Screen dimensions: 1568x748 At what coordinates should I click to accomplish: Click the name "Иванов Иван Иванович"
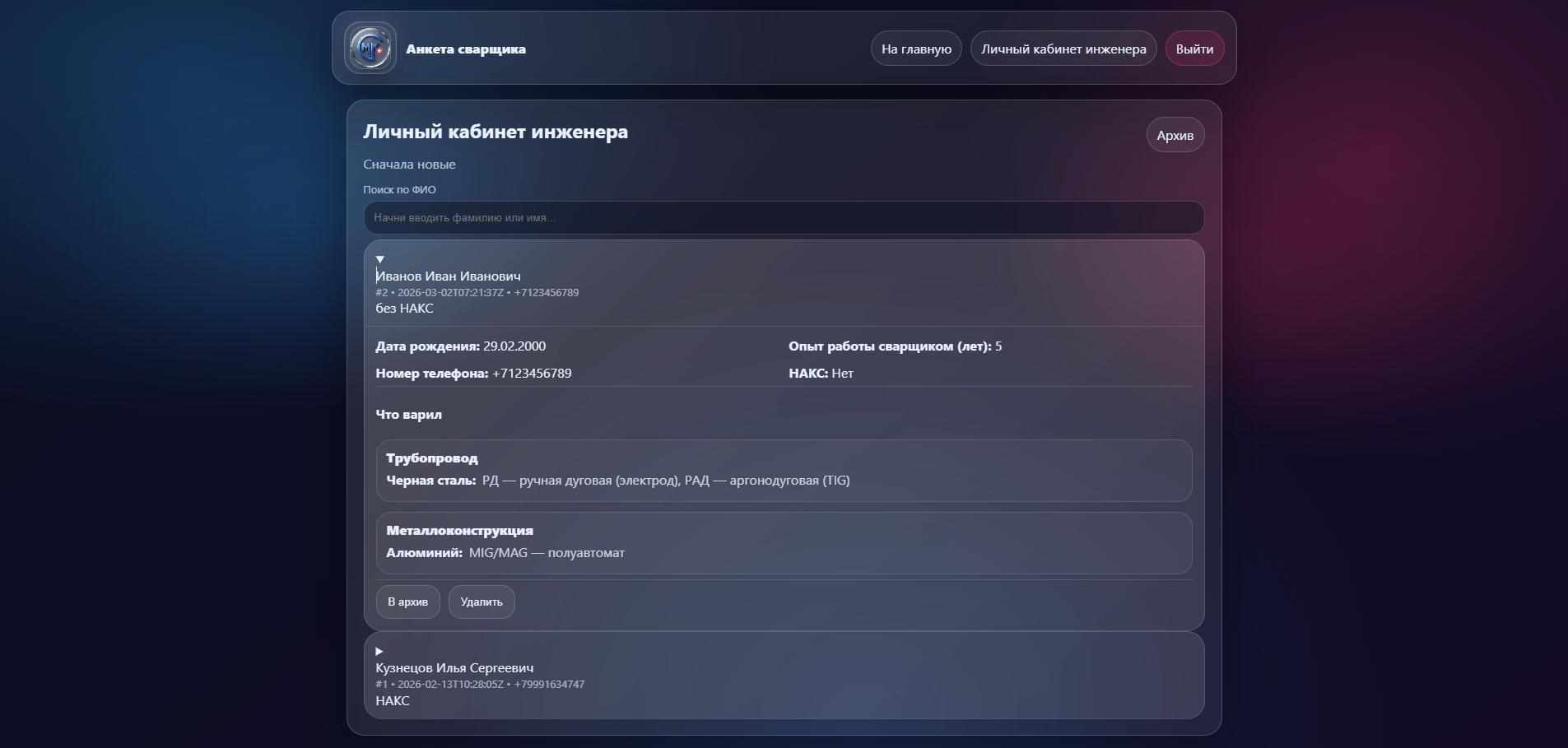[x=449, y=276]
